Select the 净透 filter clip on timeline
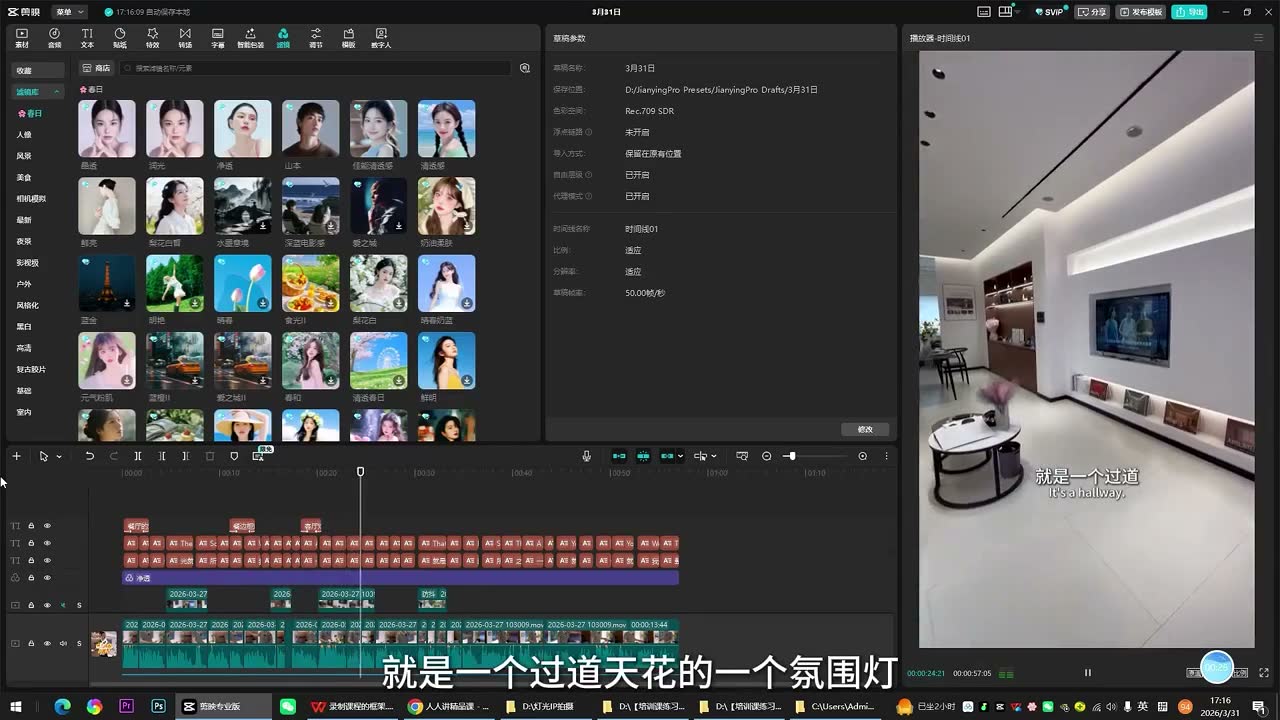The width and height of the screenshot is (1280, 720). click(400, 578)
